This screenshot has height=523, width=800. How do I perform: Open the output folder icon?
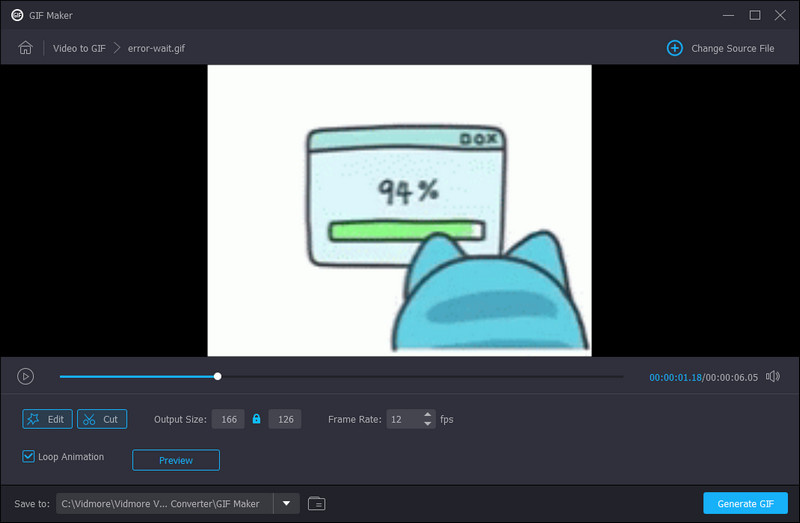point(316,504)
